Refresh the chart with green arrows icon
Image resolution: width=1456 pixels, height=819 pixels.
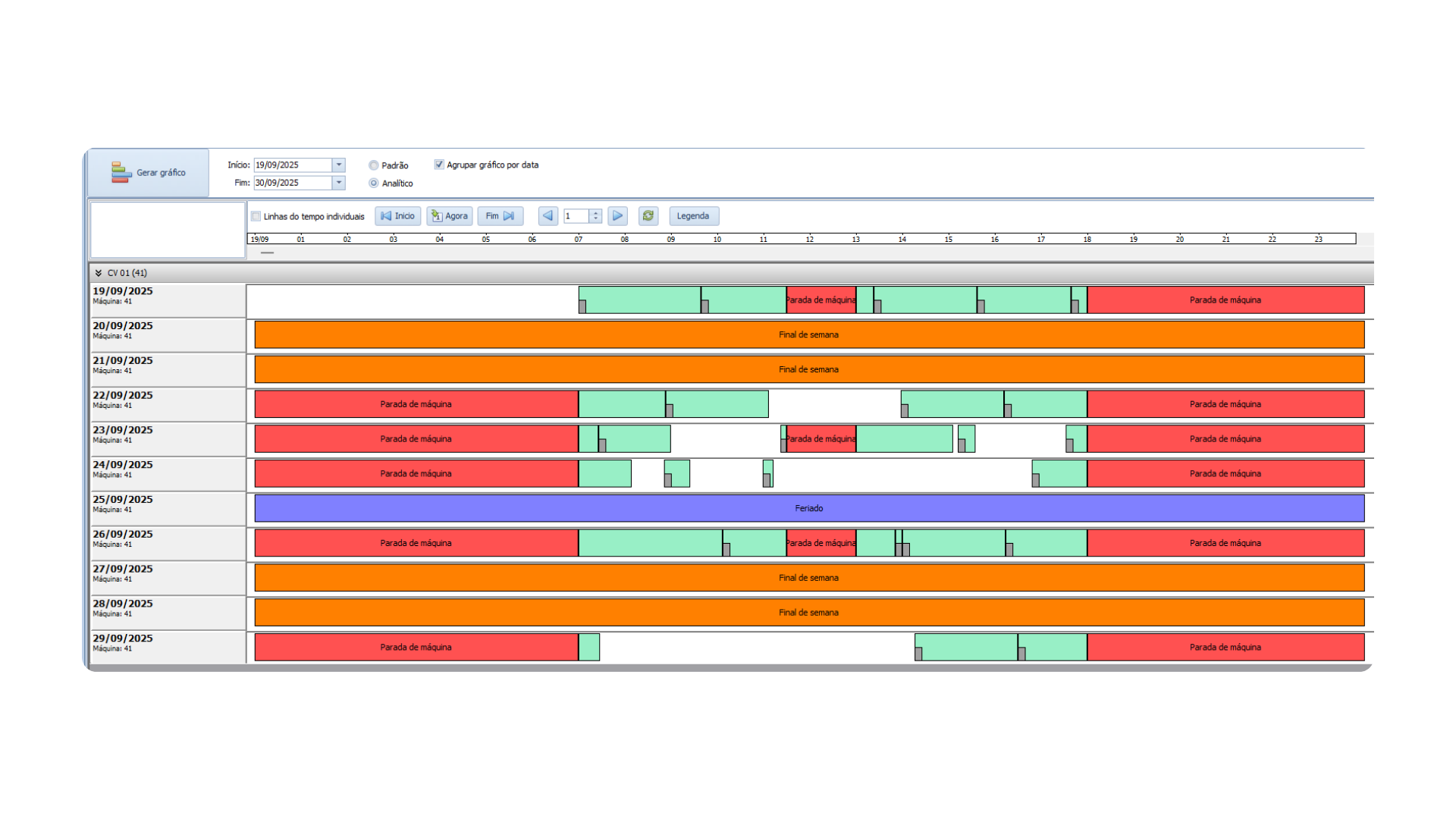(648, 216)
